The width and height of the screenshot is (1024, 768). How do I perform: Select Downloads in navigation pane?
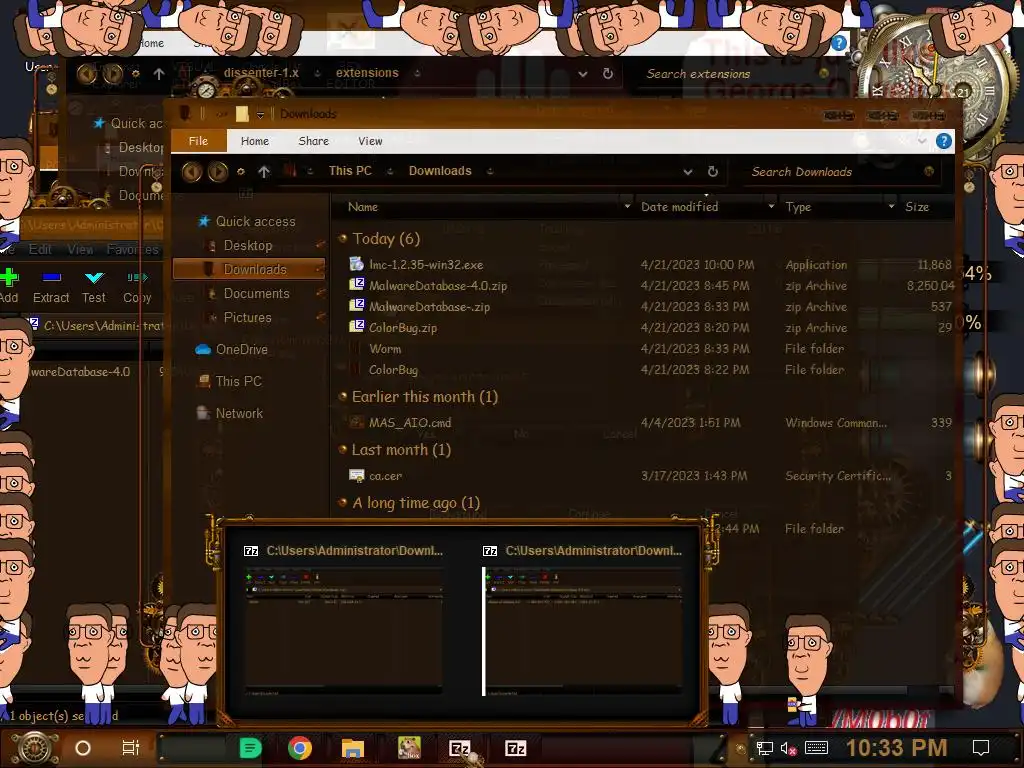(248, 269)
